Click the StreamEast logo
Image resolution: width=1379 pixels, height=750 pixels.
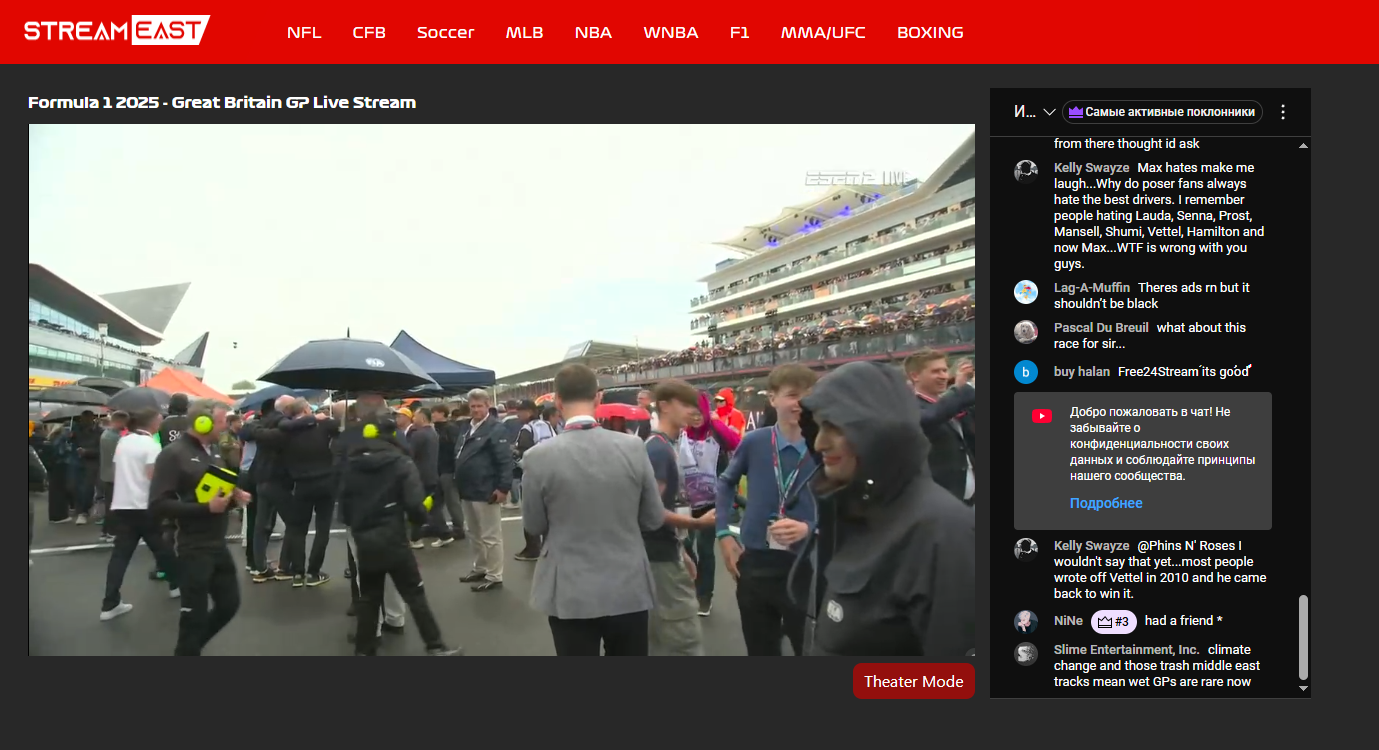(117, 31)
